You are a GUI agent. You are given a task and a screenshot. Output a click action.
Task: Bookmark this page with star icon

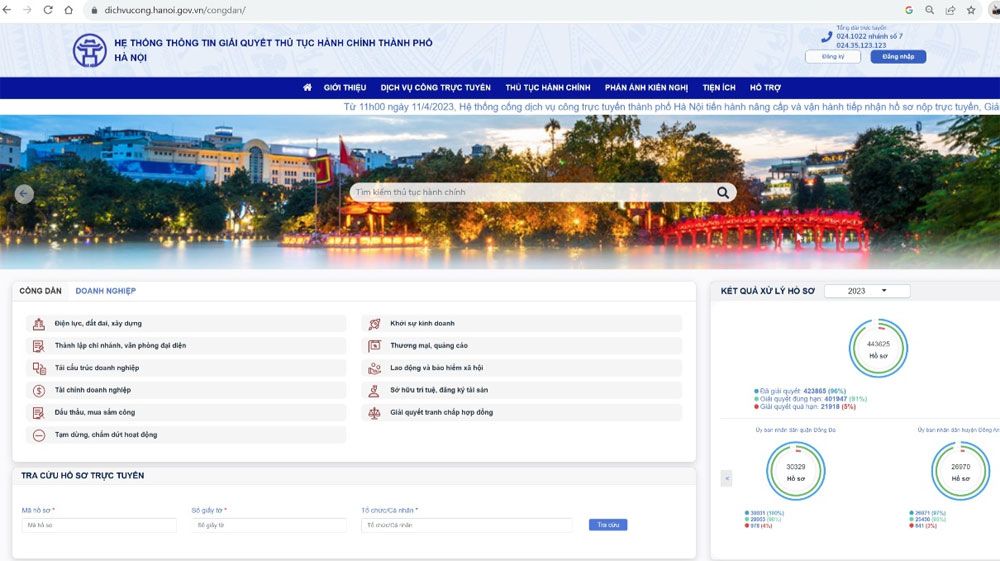(x=971, y=10)
